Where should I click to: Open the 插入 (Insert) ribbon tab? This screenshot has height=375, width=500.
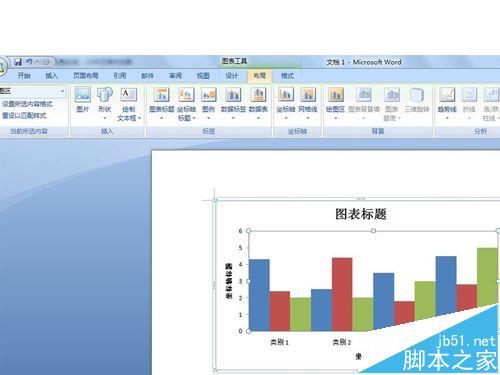52,76
